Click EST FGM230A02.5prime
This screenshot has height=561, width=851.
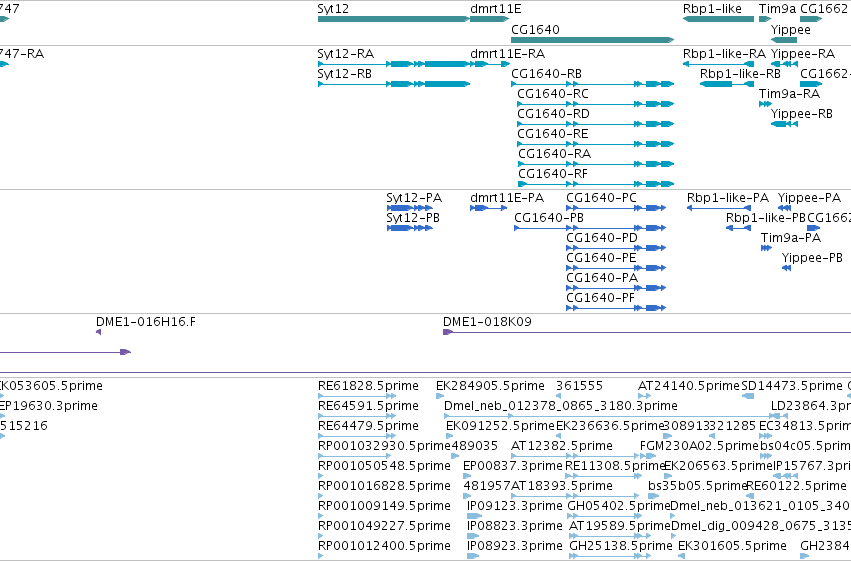point(648,457)
